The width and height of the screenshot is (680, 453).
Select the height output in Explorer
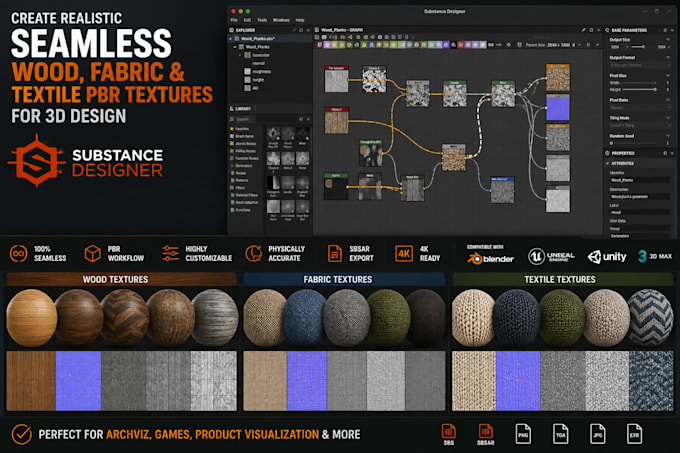254,80
